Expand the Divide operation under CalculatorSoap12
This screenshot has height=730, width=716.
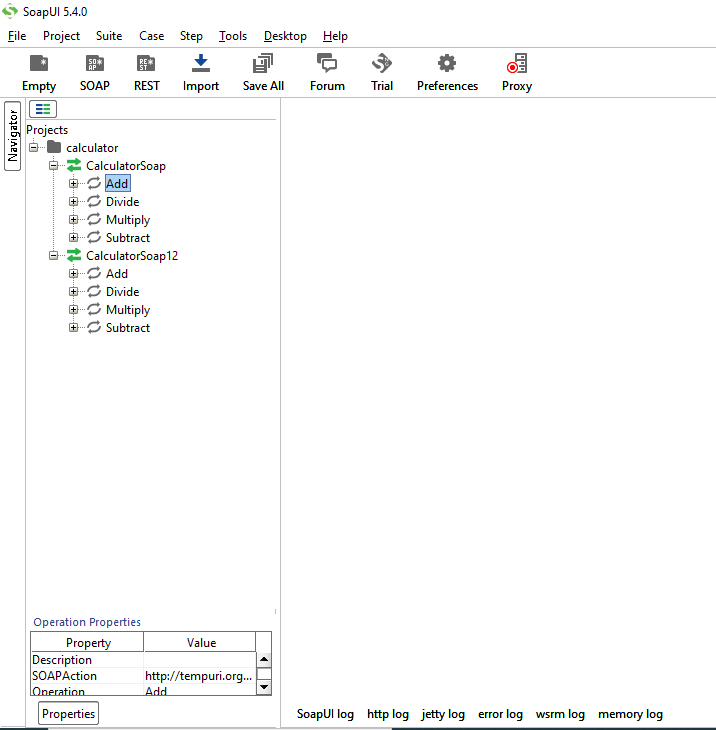[73, 291]
